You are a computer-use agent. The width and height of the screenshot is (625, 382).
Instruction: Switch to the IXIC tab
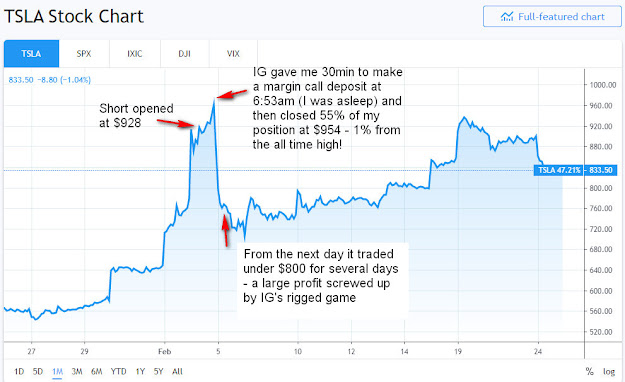[135, 53]
